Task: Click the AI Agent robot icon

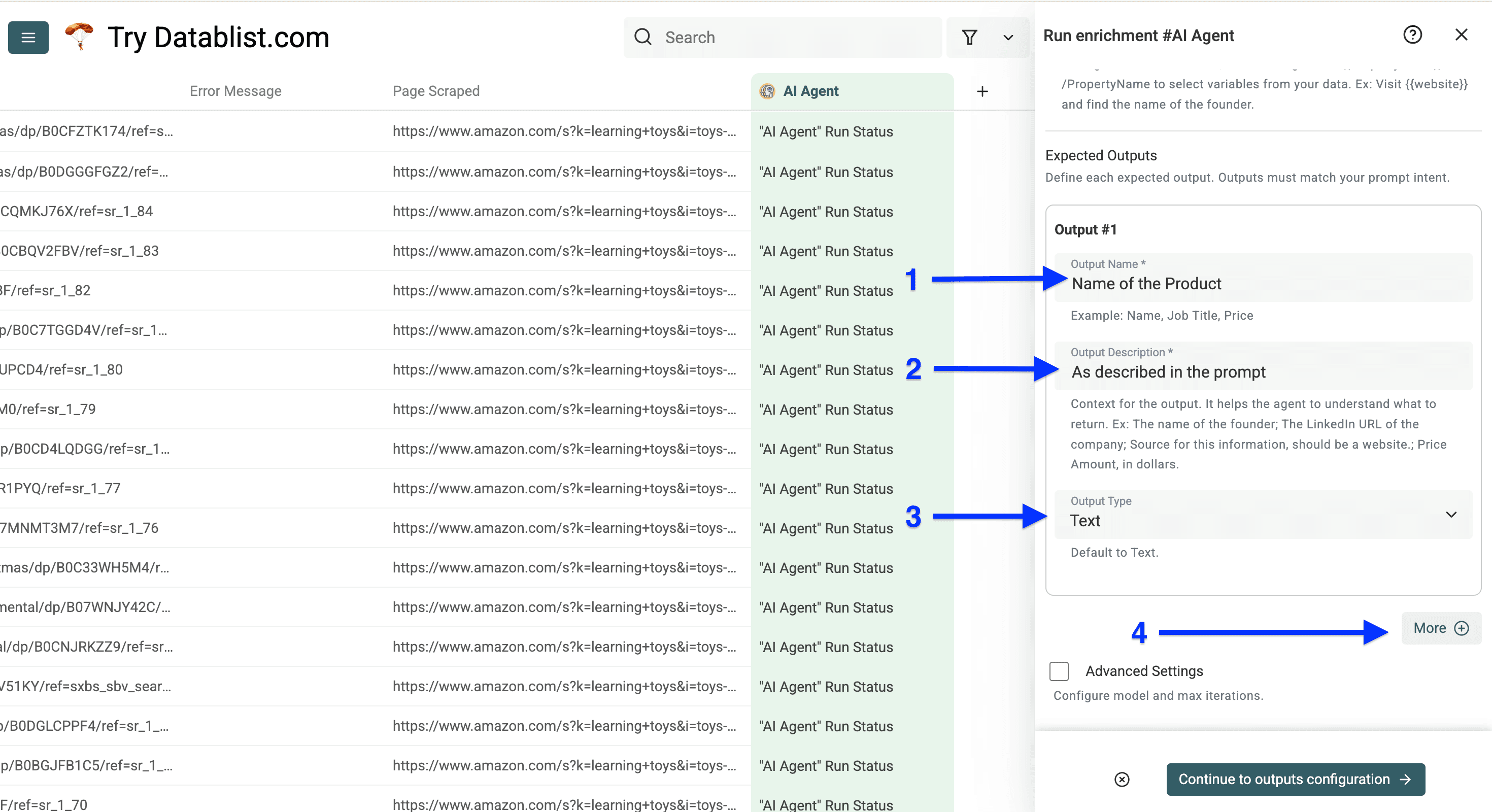Action: [x=767, y=91]
